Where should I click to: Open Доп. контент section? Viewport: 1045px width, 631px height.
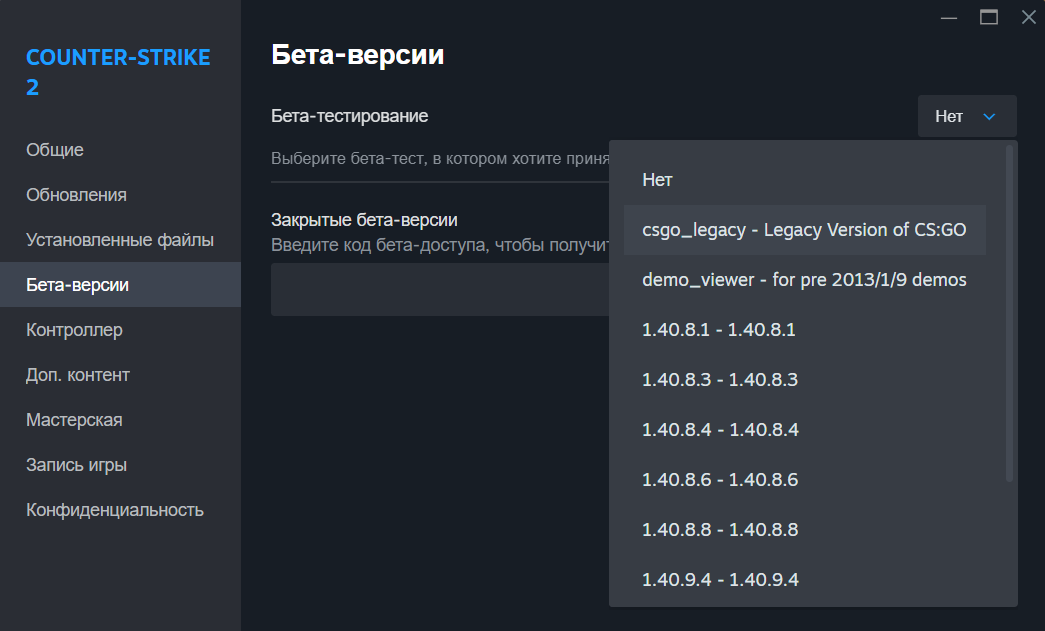tap(78, 375)
